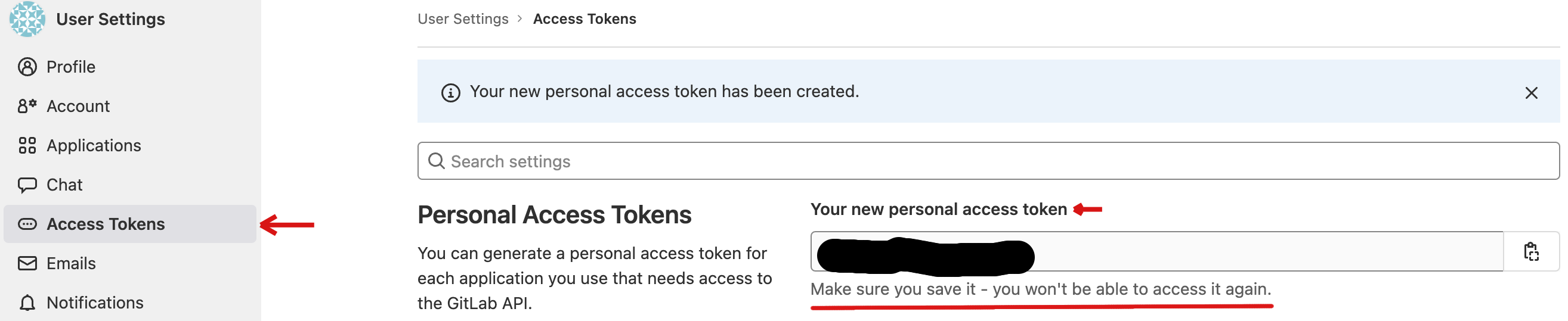Click the Profile person icon
The image size is (1568, 321).
pos(27,67)
